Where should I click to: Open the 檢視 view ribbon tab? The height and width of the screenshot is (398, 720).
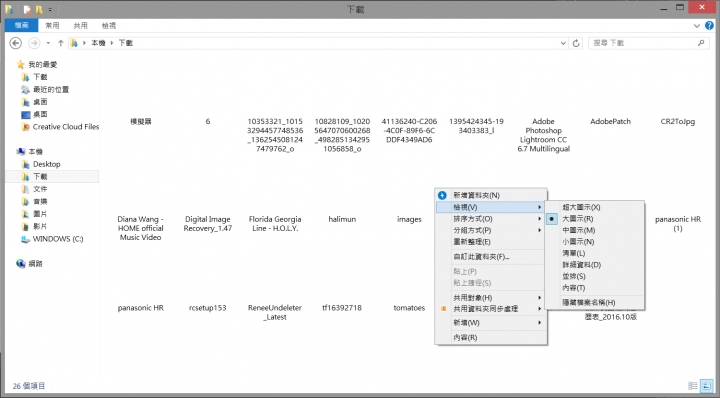[109, 26]
